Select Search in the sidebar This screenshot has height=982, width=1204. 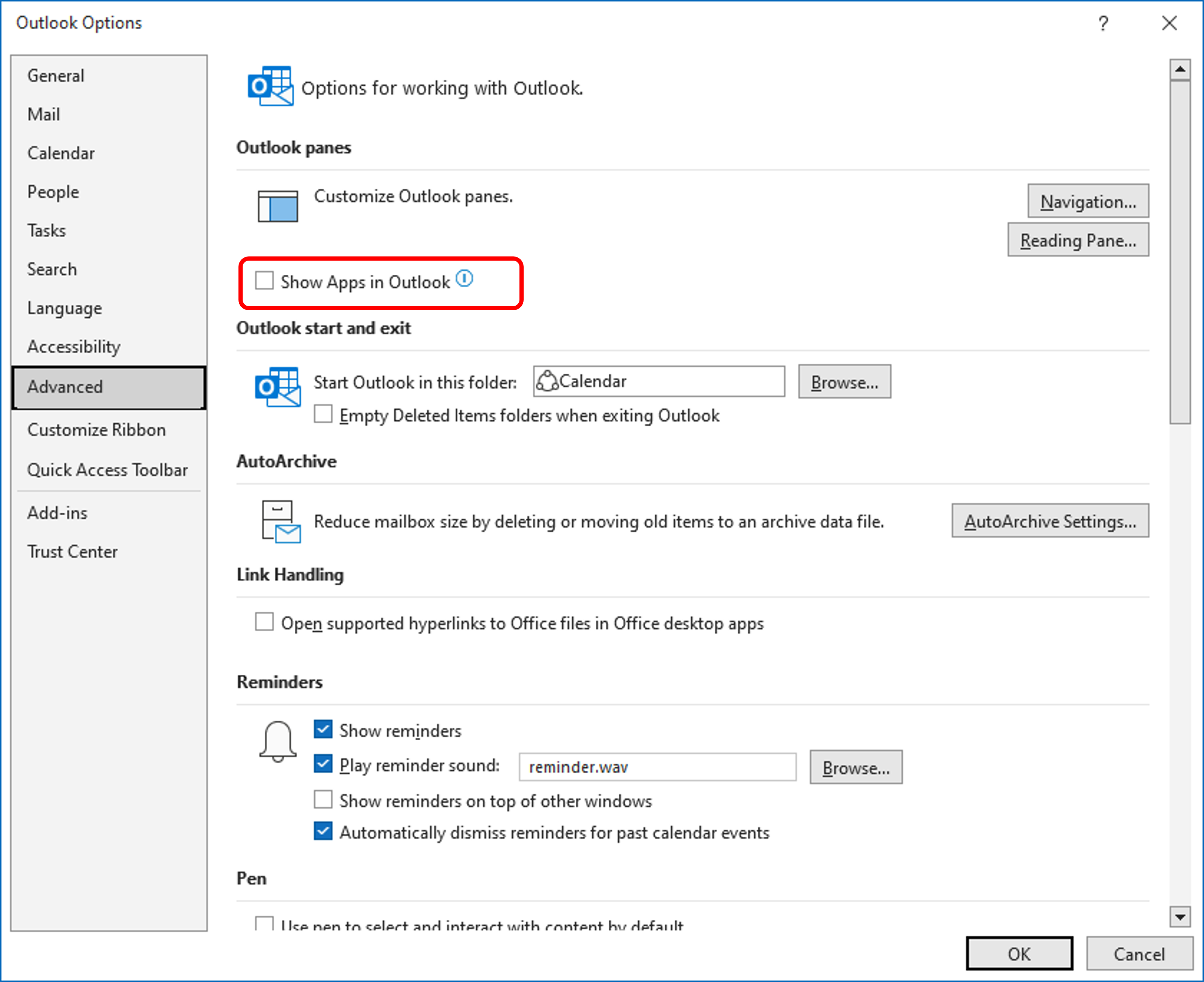click(108, 269)
